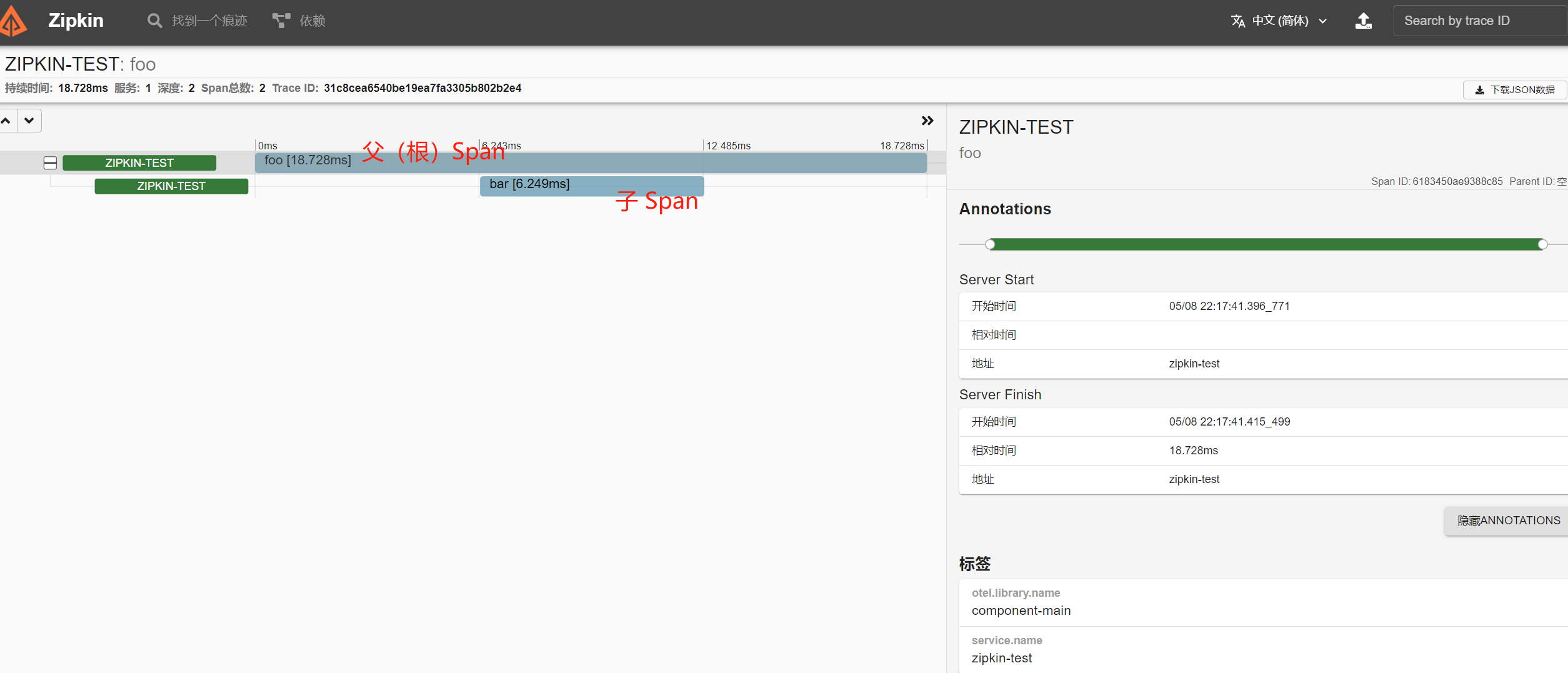Select the root ZIPKIN-TEST service label
This screenshot has height=673, width=1568.
point(139,163)
